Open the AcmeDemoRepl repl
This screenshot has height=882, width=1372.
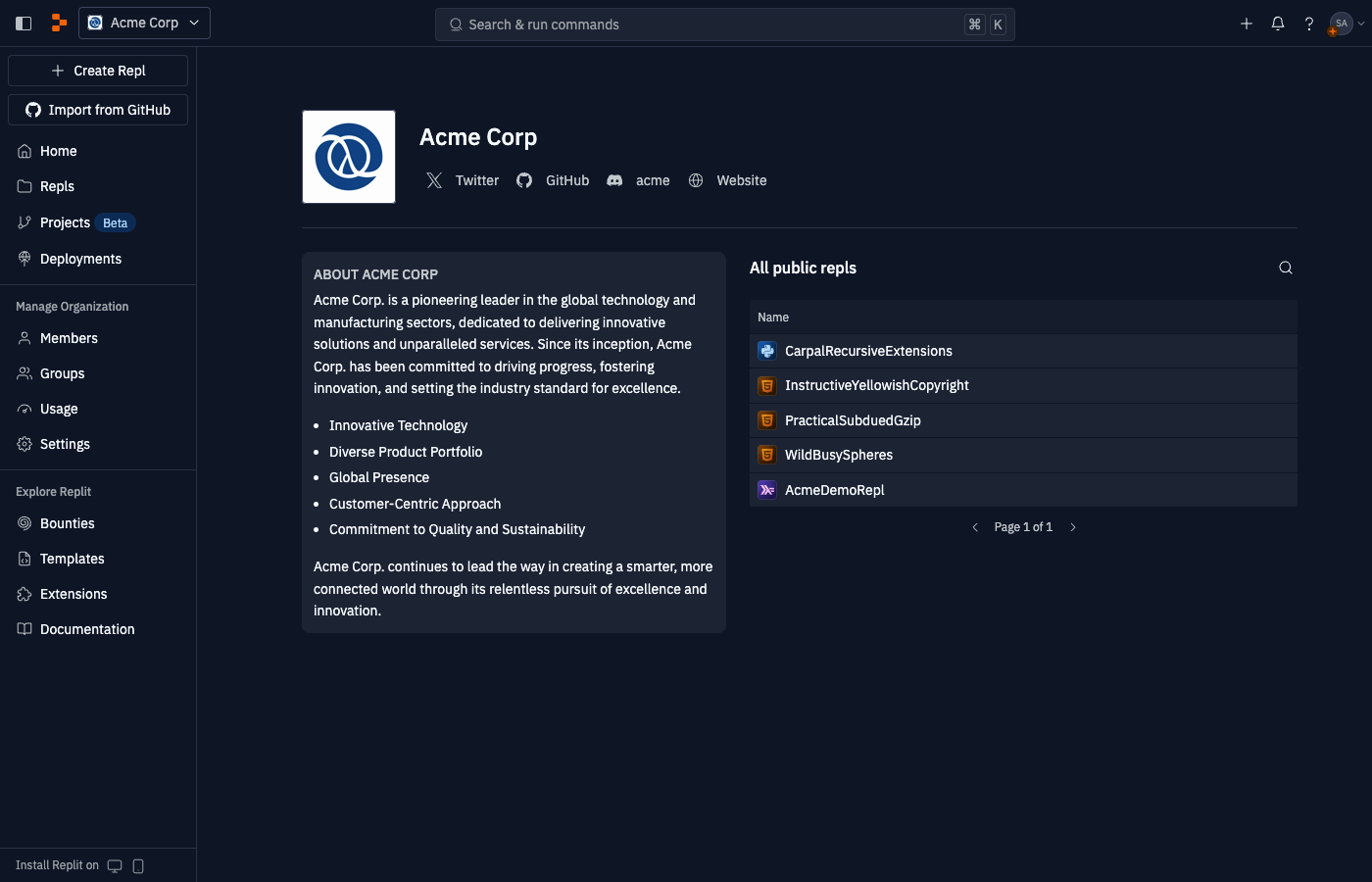coord(1023,490)
